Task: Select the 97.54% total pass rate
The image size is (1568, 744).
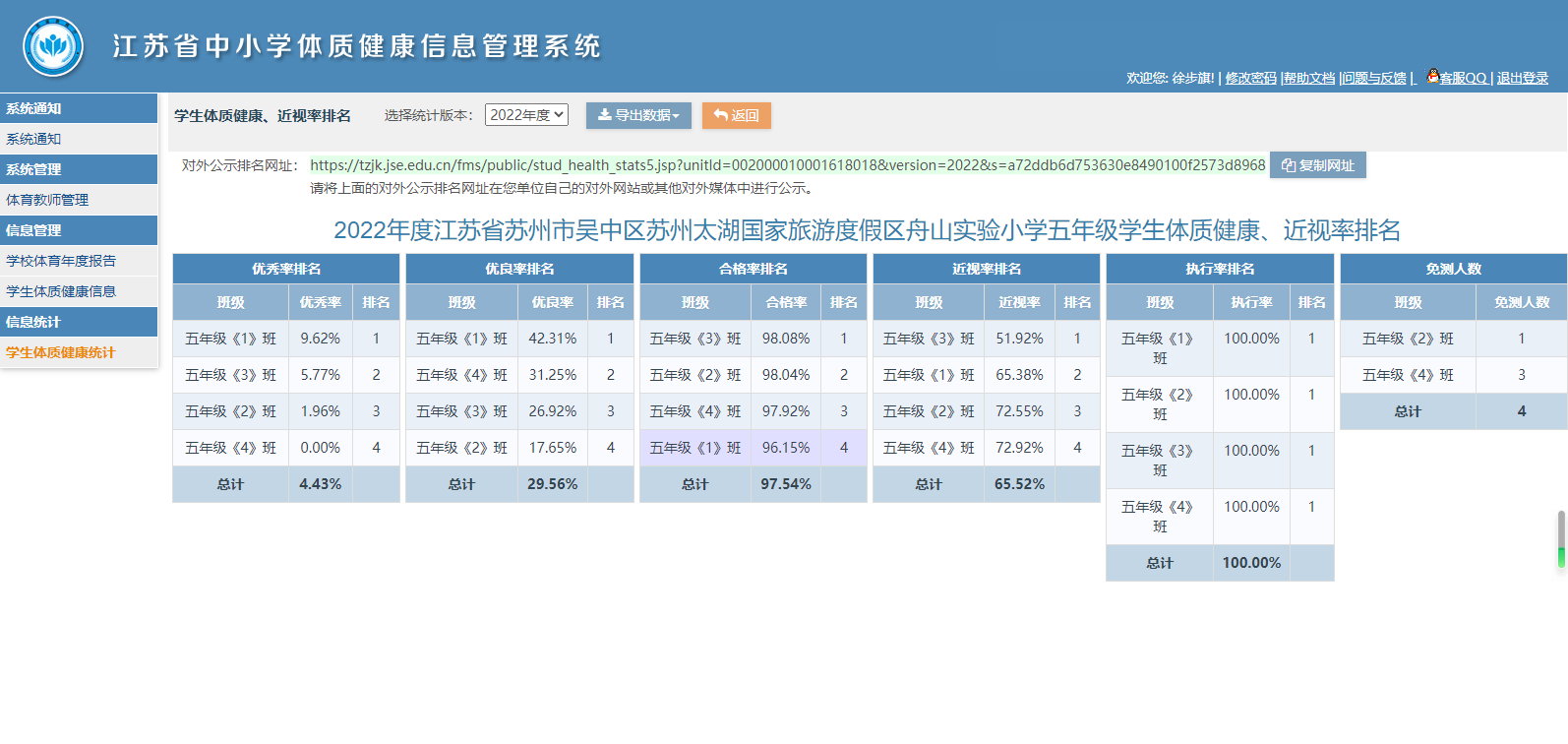Action: point(786,484)
